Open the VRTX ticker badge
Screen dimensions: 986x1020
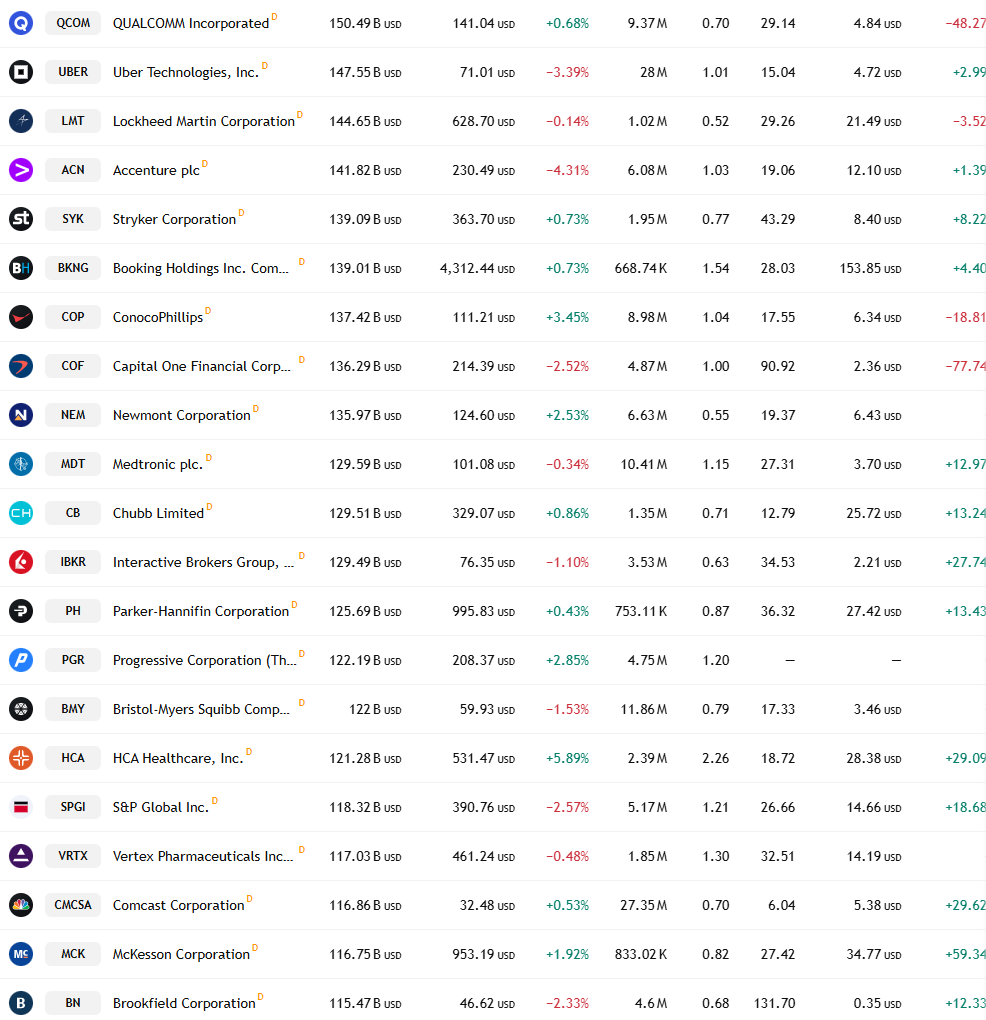tap(73, 856)
